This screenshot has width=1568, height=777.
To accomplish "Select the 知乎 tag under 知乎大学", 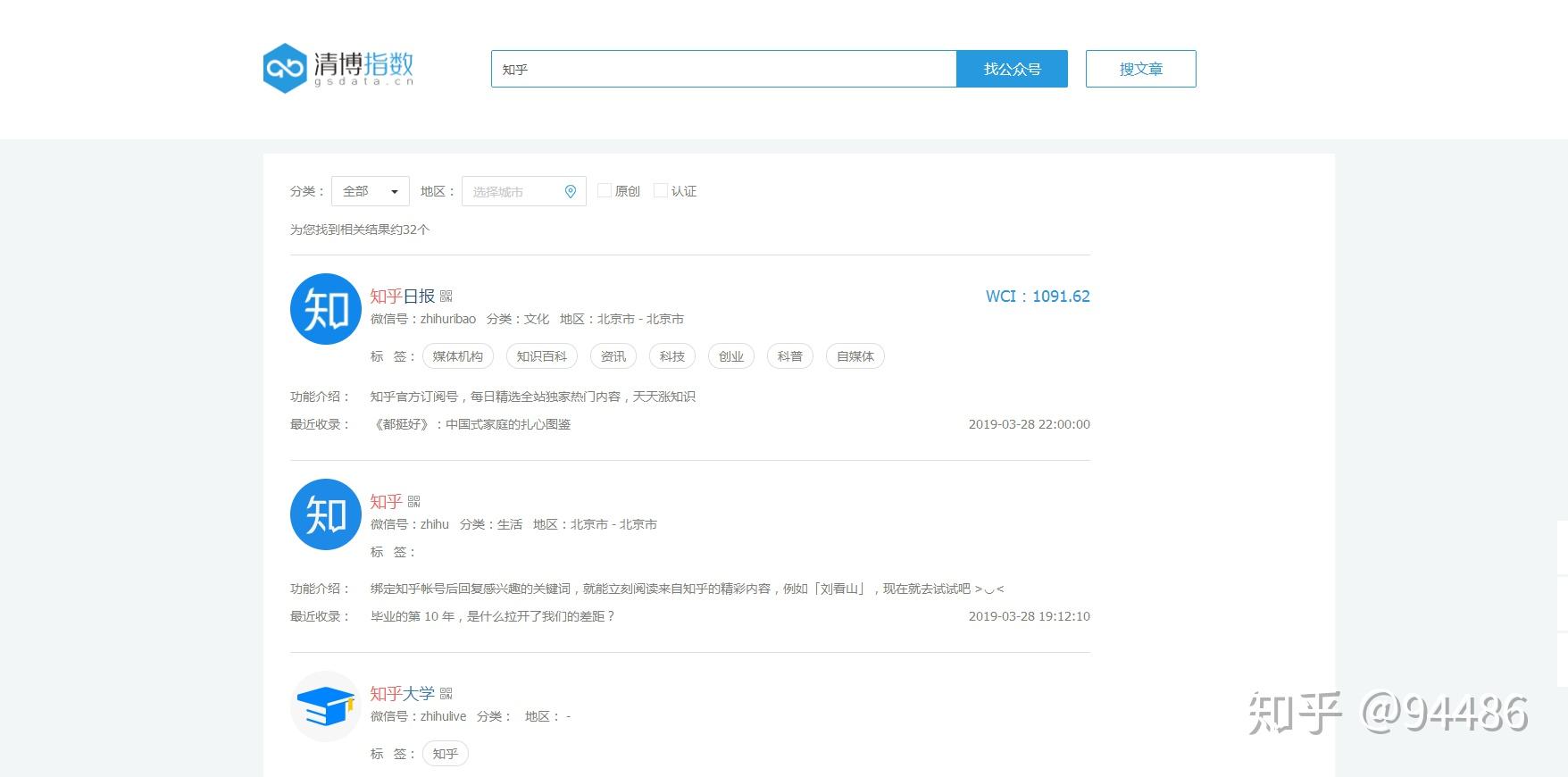I will [446, 754].
